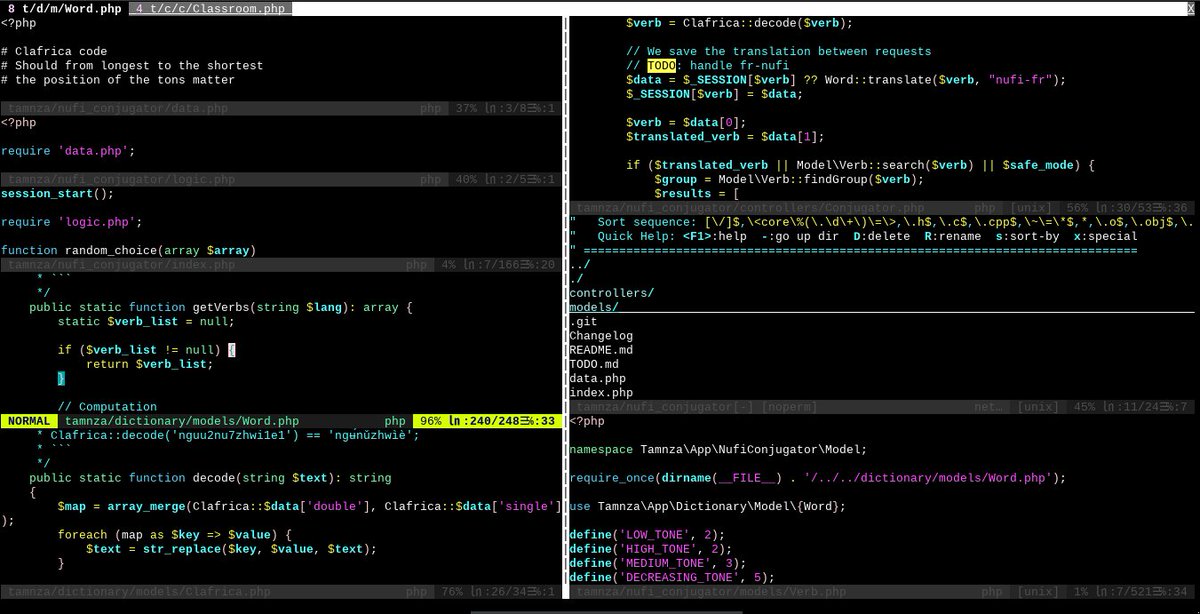Image resolution: width=1200 pixels, height=614 pixels.
Task: Place cursor on define('DECREASING_TONE', 5);
Action: pyautogui.click(x=672, y=577)
